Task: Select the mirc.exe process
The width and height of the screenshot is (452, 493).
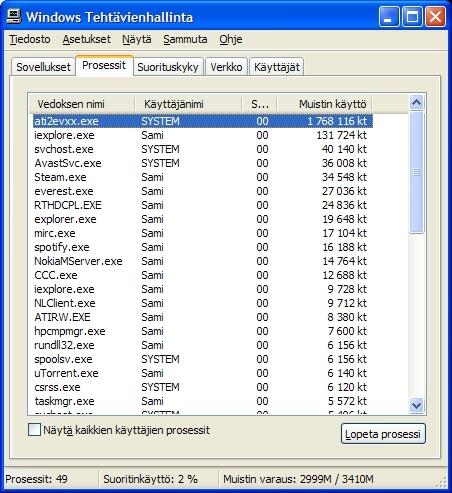Action: (x=203, y=233)
